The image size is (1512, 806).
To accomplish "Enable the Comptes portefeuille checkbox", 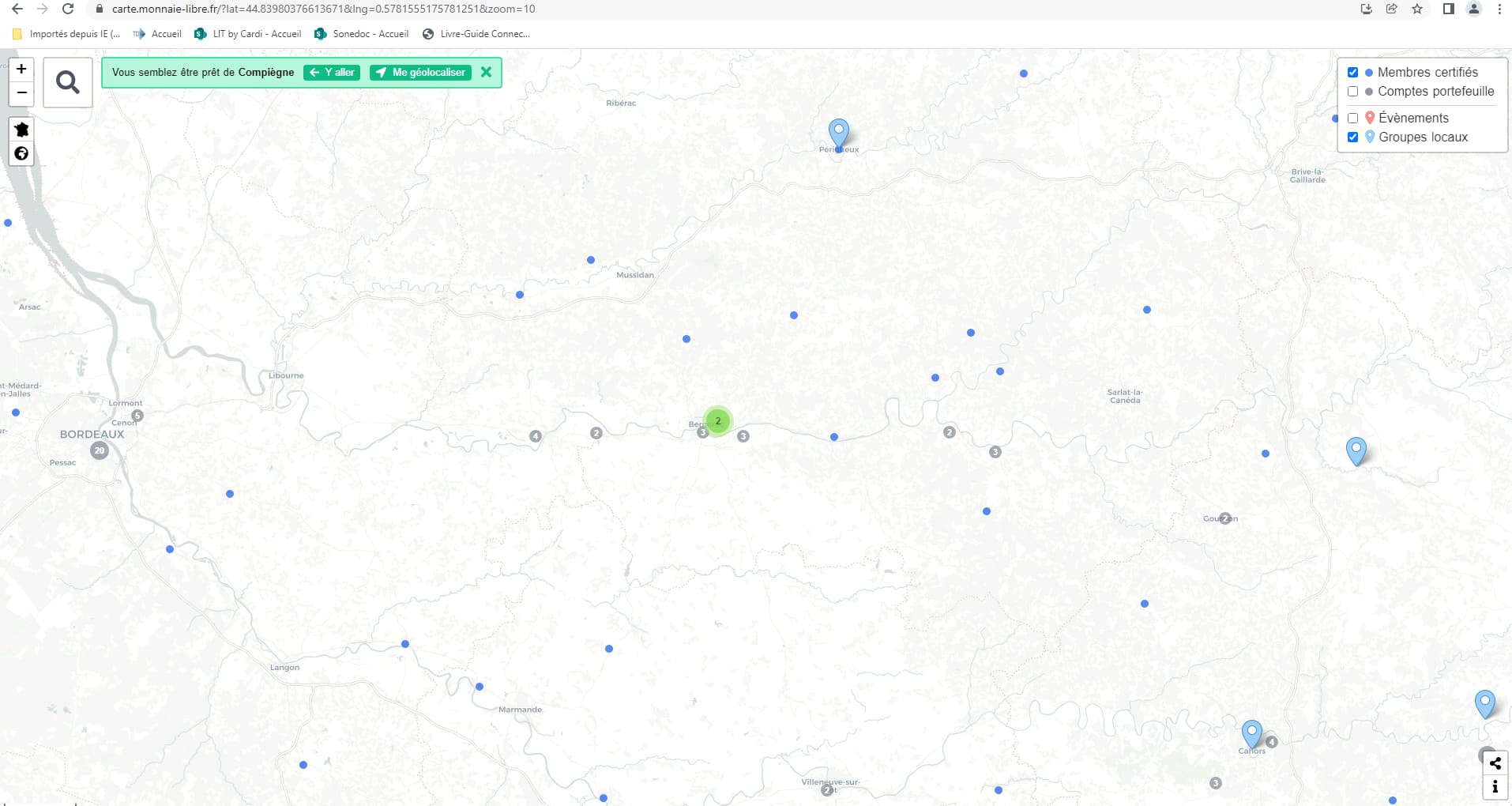I will point(1352,92).
